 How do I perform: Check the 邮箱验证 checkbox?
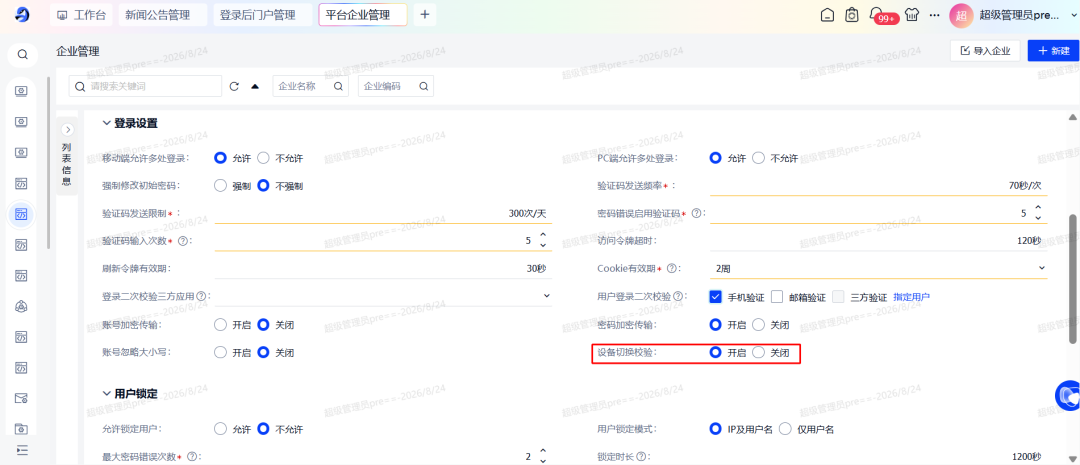click(x=778, y=297)
